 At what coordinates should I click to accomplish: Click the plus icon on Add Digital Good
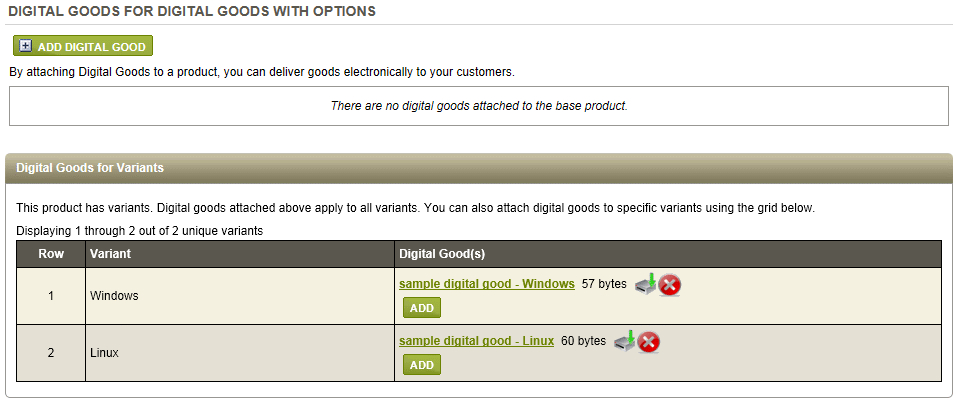pyautogui.click(x=26, y=46)
